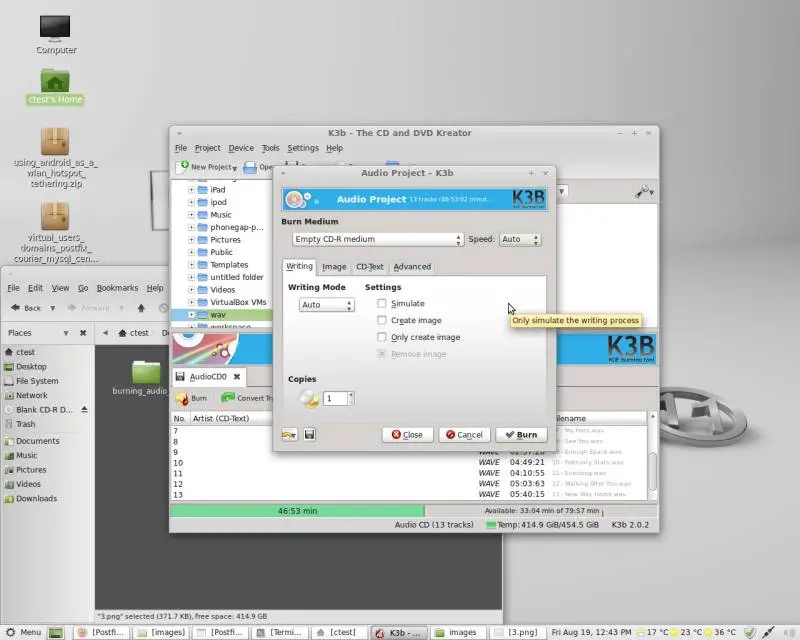Check the Only create image option
800x640 pixels.
tap(382, 337)
